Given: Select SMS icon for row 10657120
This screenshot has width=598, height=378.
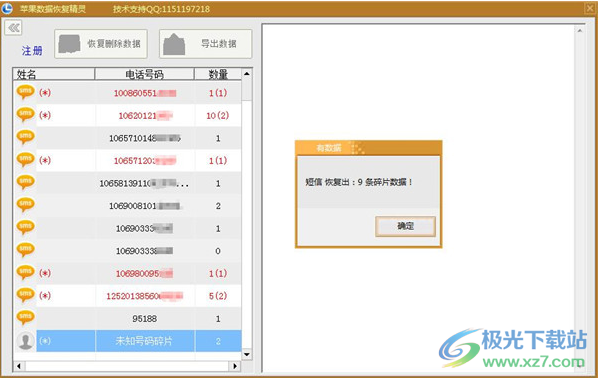Looking at the screenshot, I should click(26, 159).
